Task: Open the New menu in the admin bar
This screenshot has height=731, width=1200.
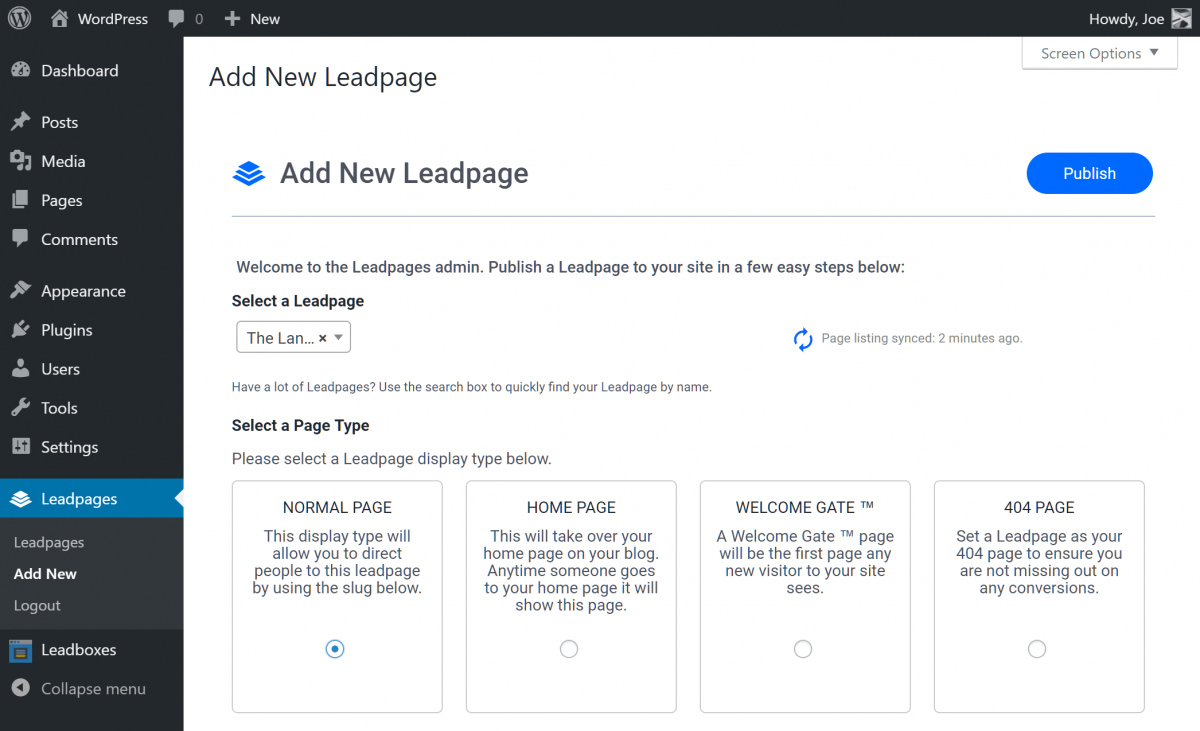Action: (x=251, y=18)
